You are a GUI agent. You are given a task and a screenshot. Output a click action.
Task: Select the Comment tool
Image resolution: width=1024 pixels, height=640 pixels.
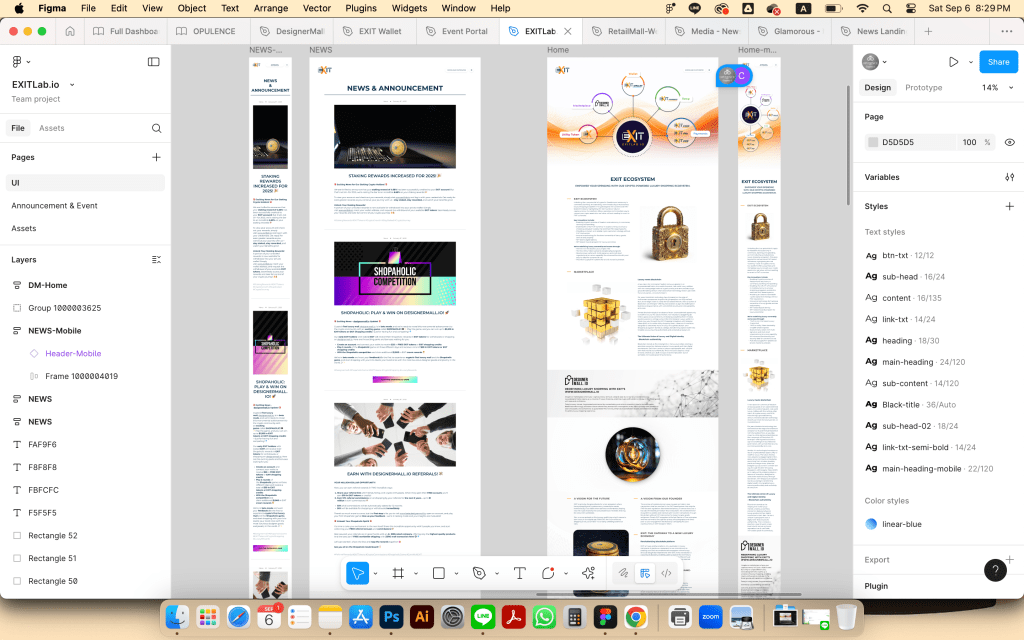coord(548,573)
